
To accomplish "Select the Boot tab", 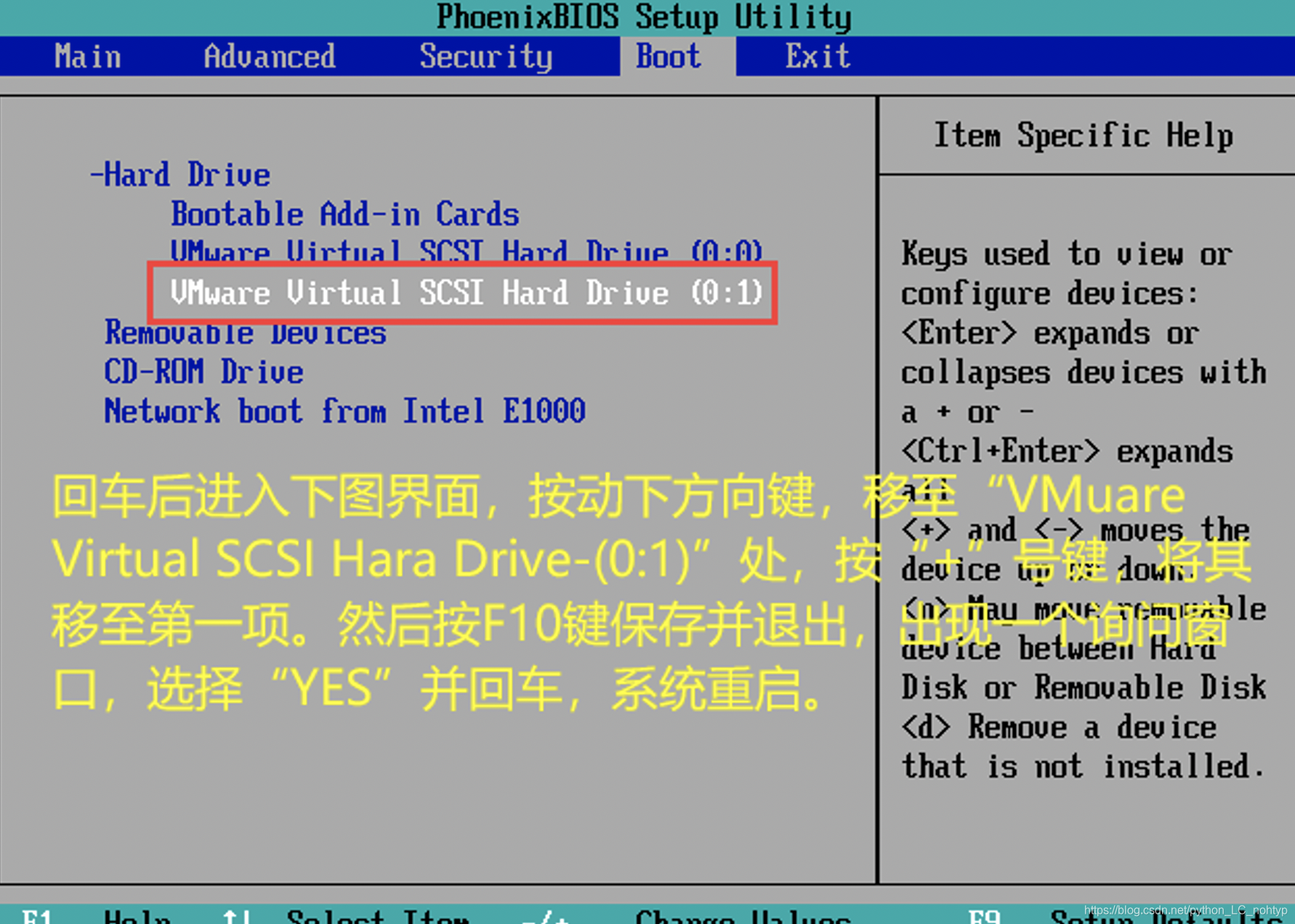I will tap(669, 57).
